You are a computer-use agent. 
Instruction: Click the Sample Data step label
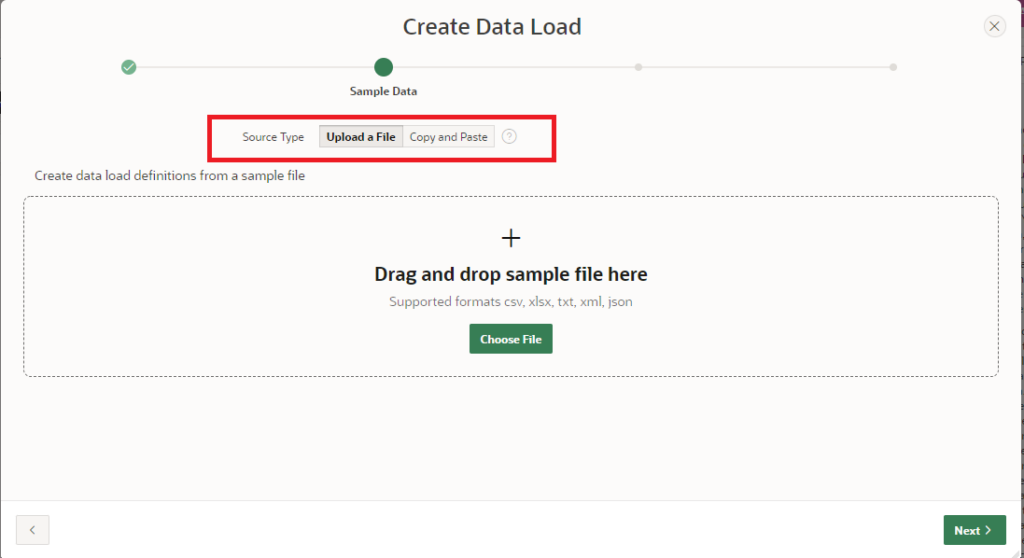(x=383, y=91)
